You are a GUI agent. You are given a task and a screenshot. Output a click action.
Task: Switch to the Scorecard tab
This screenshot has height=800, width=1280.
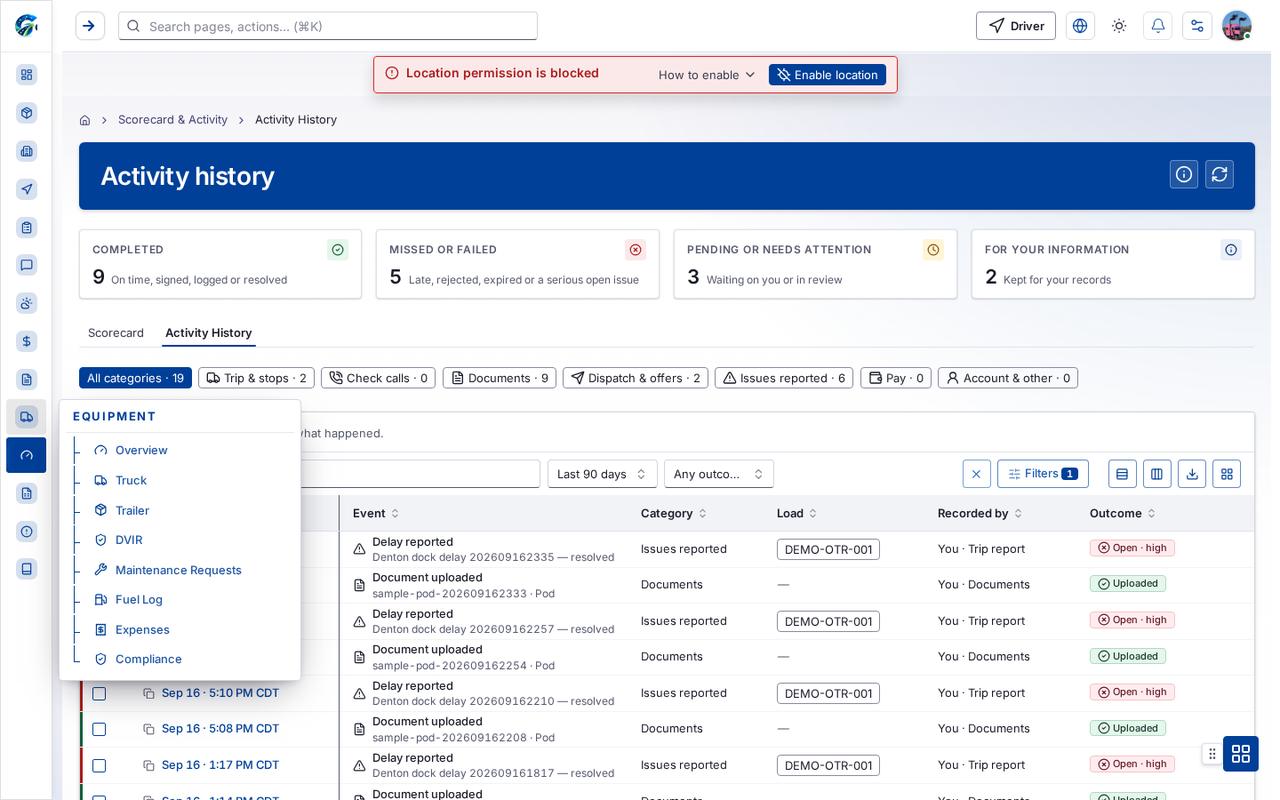[x=116, y=333]
